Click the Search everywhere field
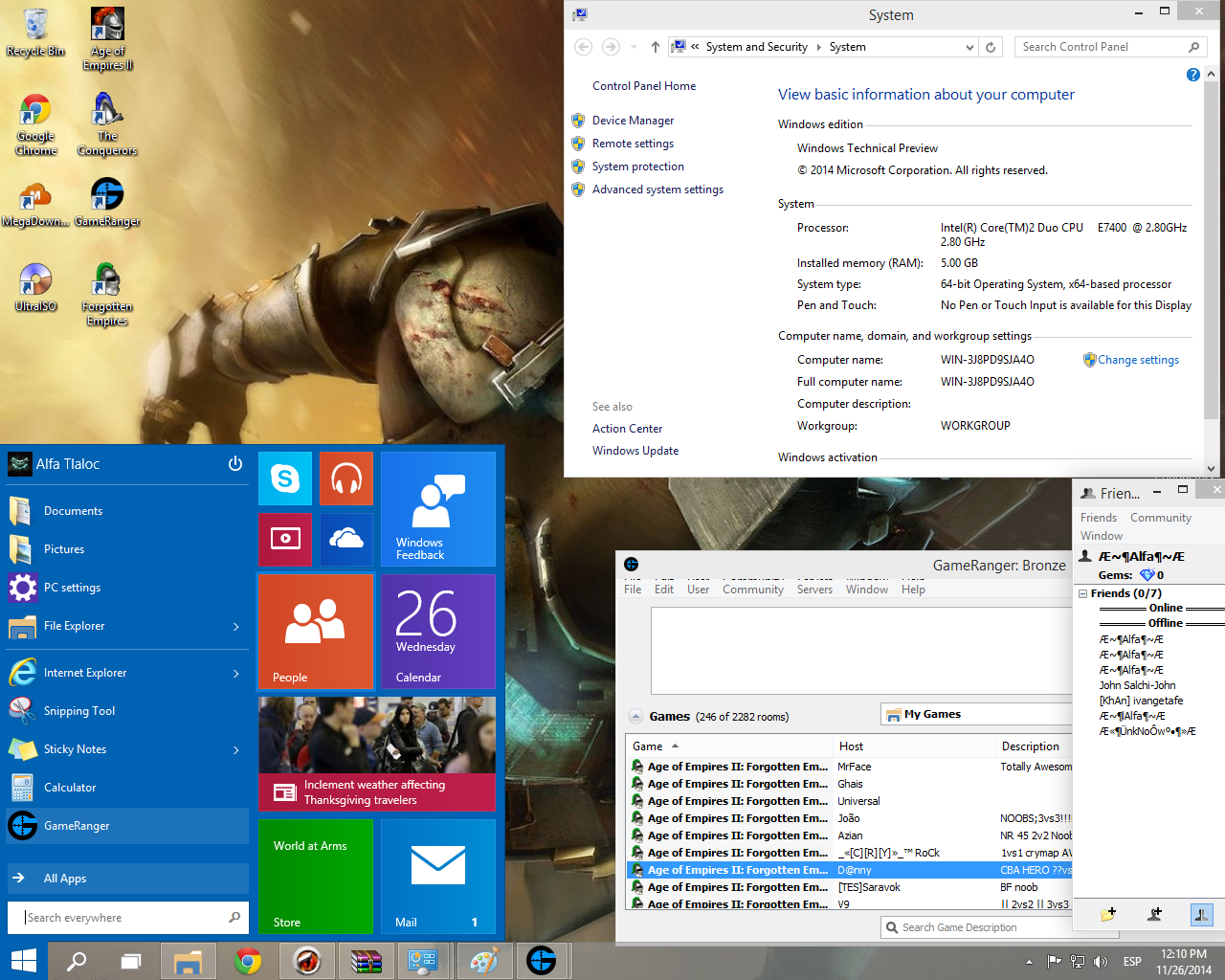1225x980 pixels. click(x=128, y=918)
